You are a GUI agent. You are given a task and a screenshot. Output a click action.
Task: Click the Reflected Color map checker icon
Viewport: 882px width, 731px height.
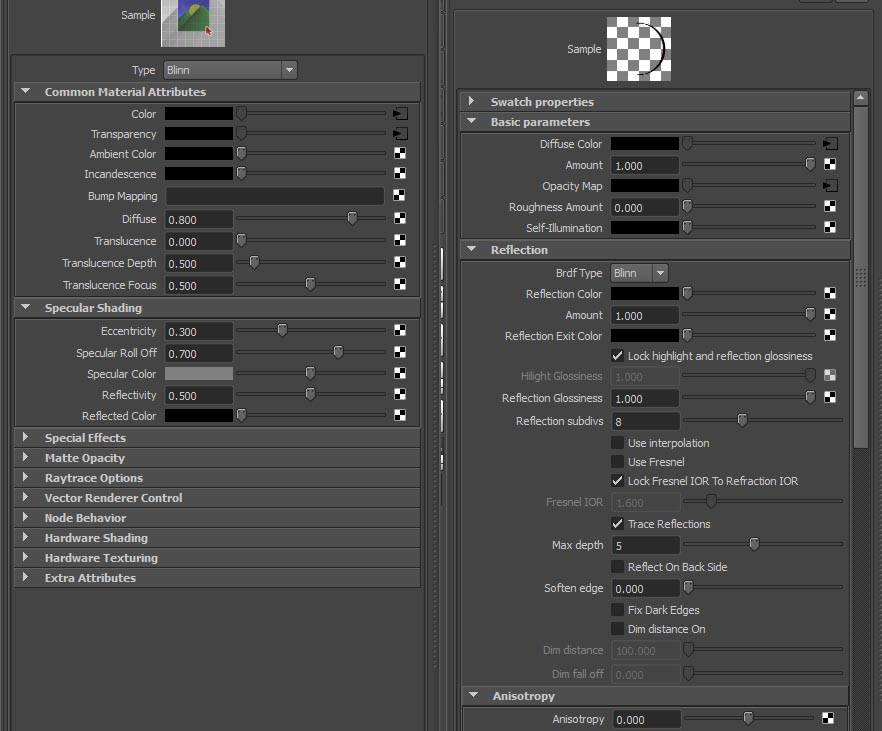click(400, 415)
